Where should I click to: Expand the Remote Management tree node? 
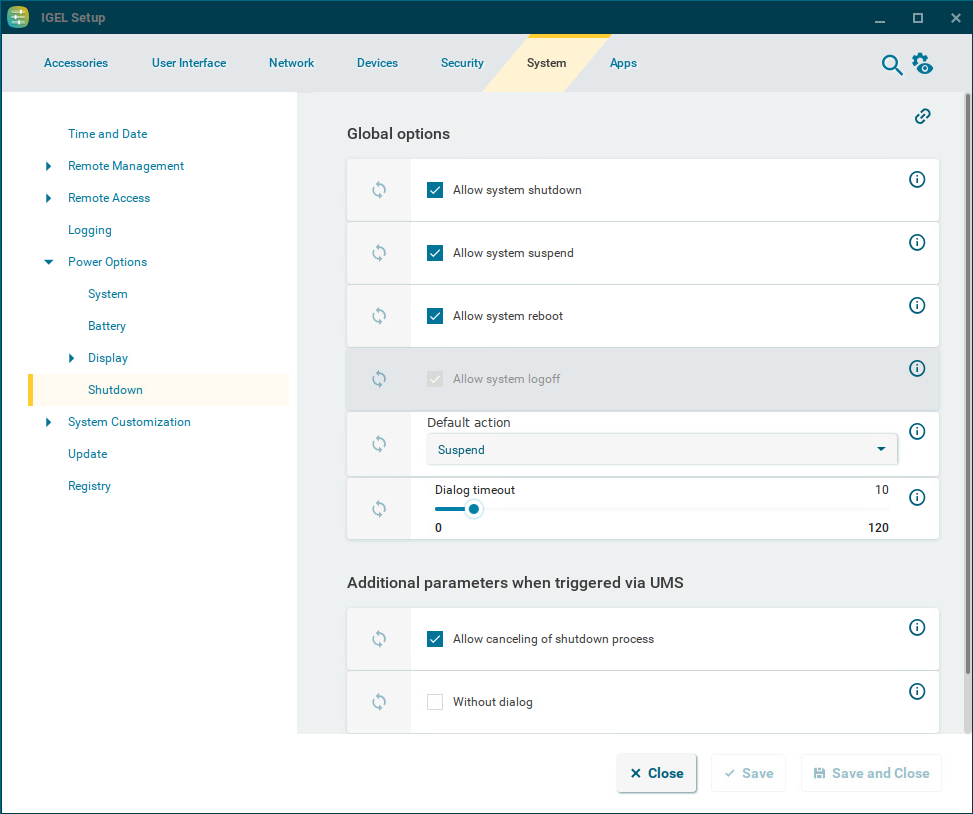click(49, 166)
